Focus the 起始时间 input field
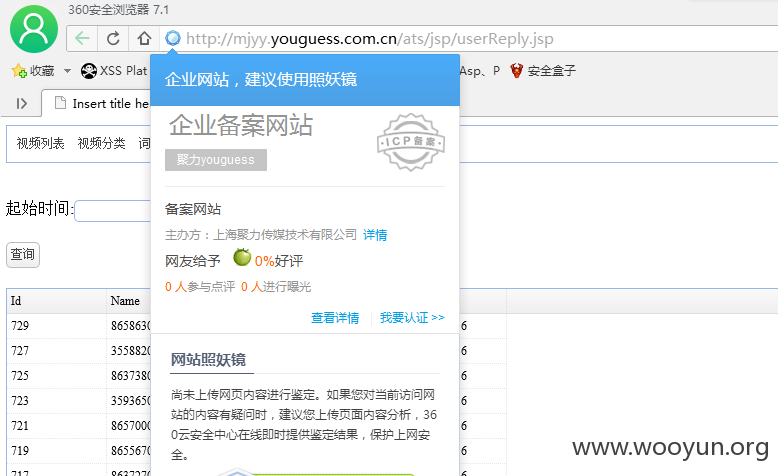Screen dimensions: 778x476 coord(113,211)
